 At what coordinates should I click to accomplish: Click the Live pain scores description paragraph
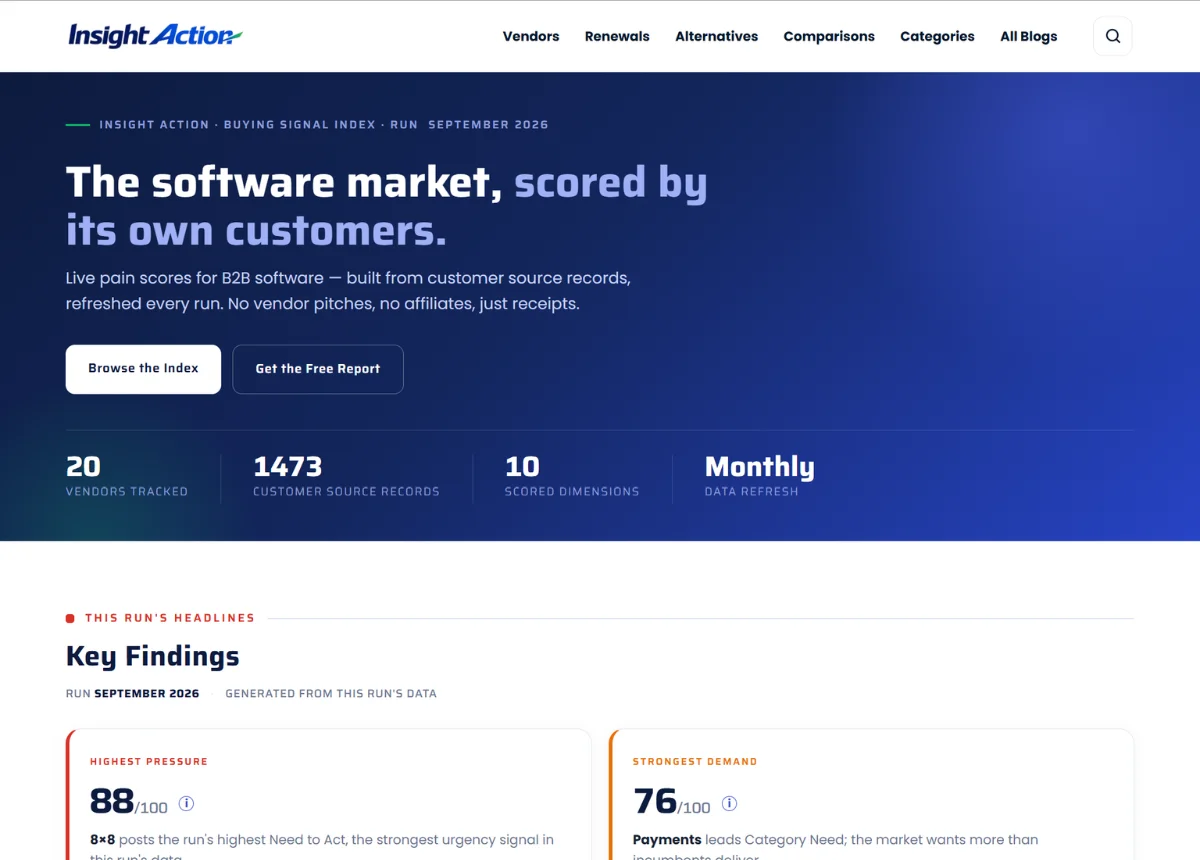pos(348,290)
